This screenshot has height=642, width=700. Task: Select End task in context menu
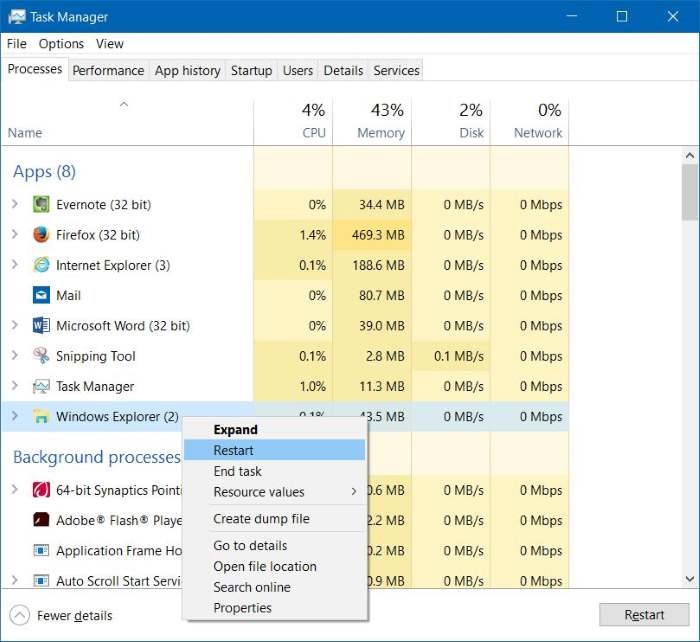click(275, 471)
